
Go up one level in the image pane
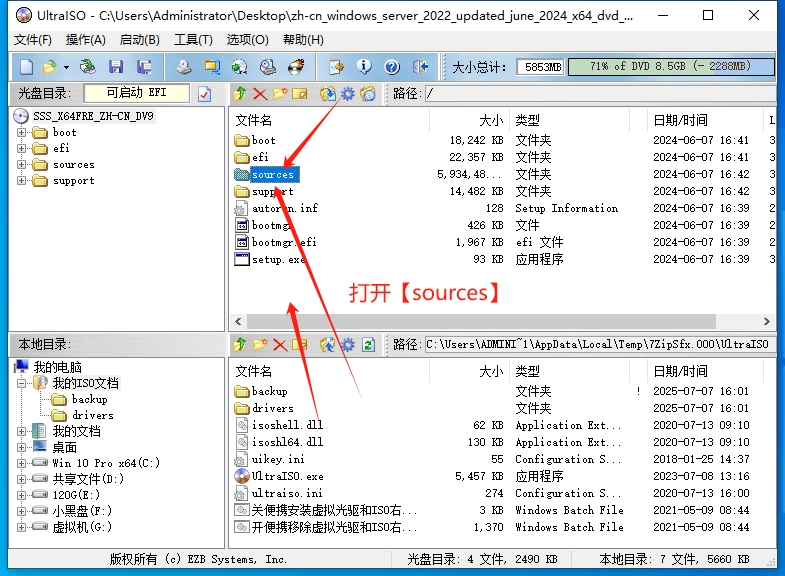pyautogui.click(x=240, y=94)
